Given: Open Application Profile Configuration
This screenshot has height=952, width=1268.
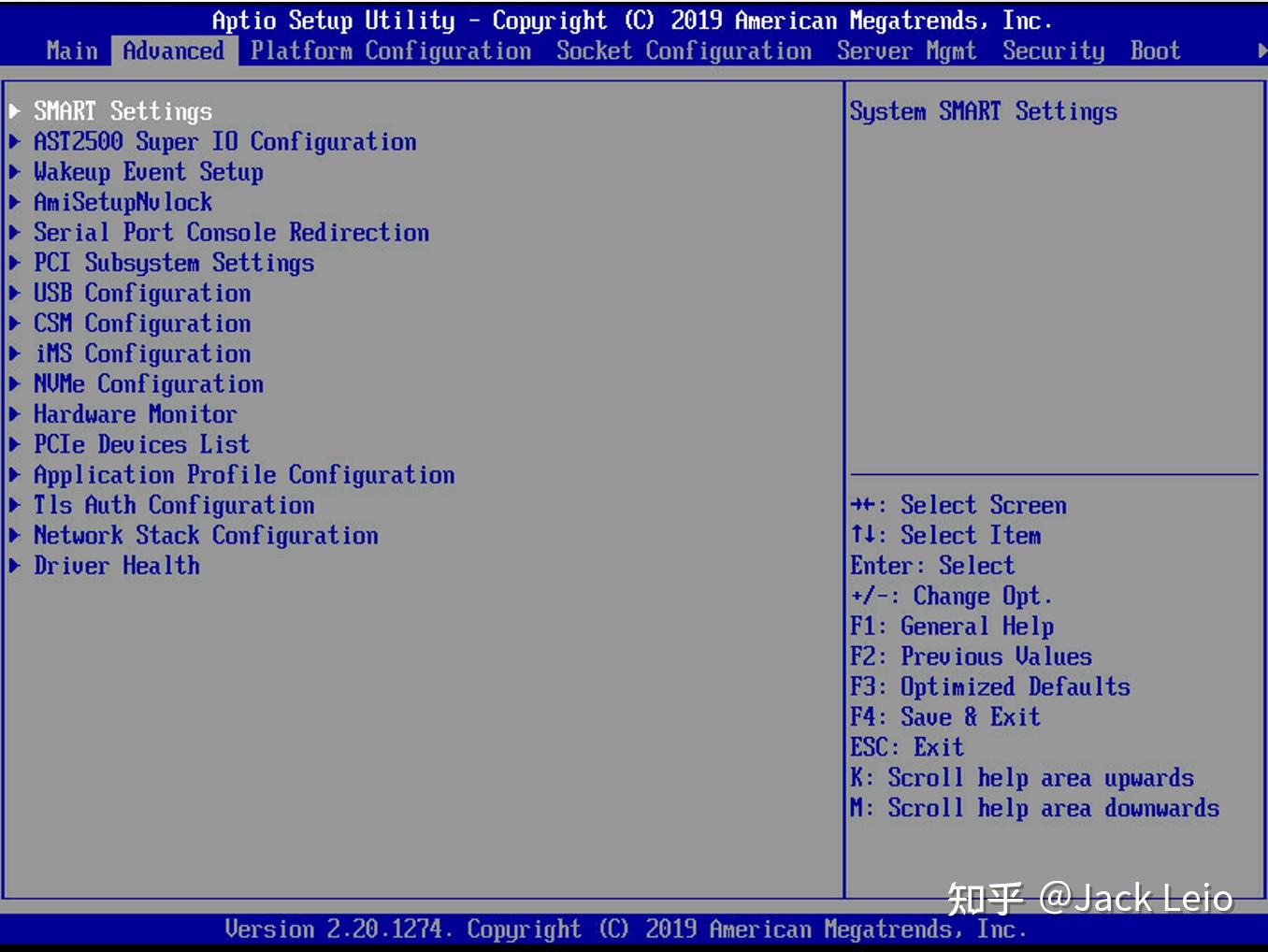Looking at the screenshot, I should 244,475.
